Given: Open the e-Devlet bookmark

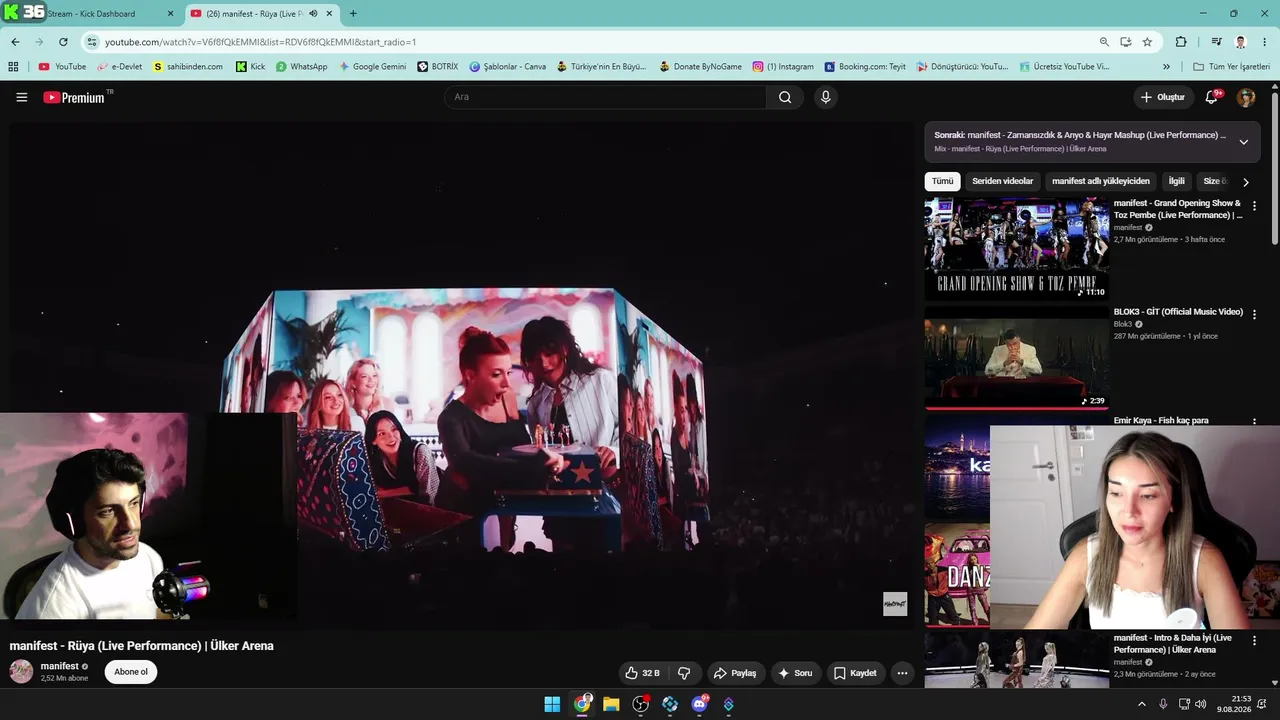Looking at the screenshot, I should (x=119, y=67).
